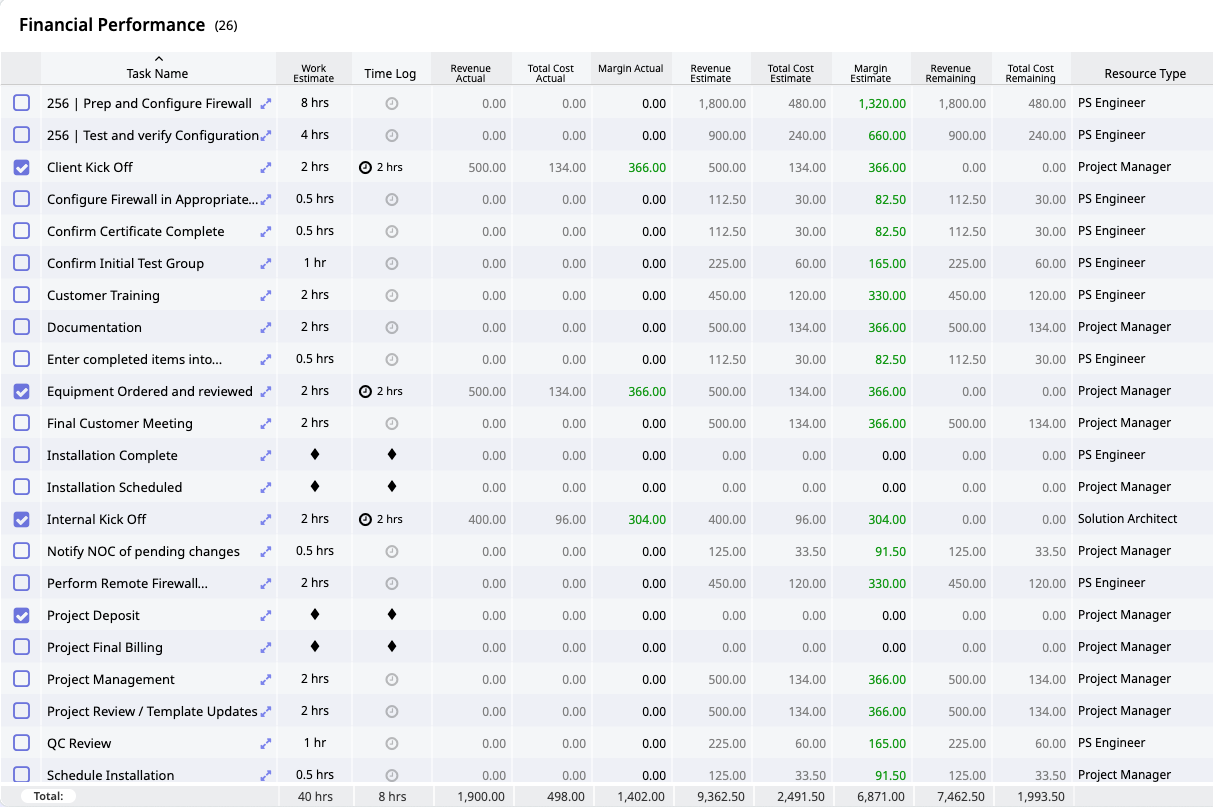The width and height of the screenshot is (1213, 807).
Task: Open Project Review / Template Updates task
Action: (152, 712)
